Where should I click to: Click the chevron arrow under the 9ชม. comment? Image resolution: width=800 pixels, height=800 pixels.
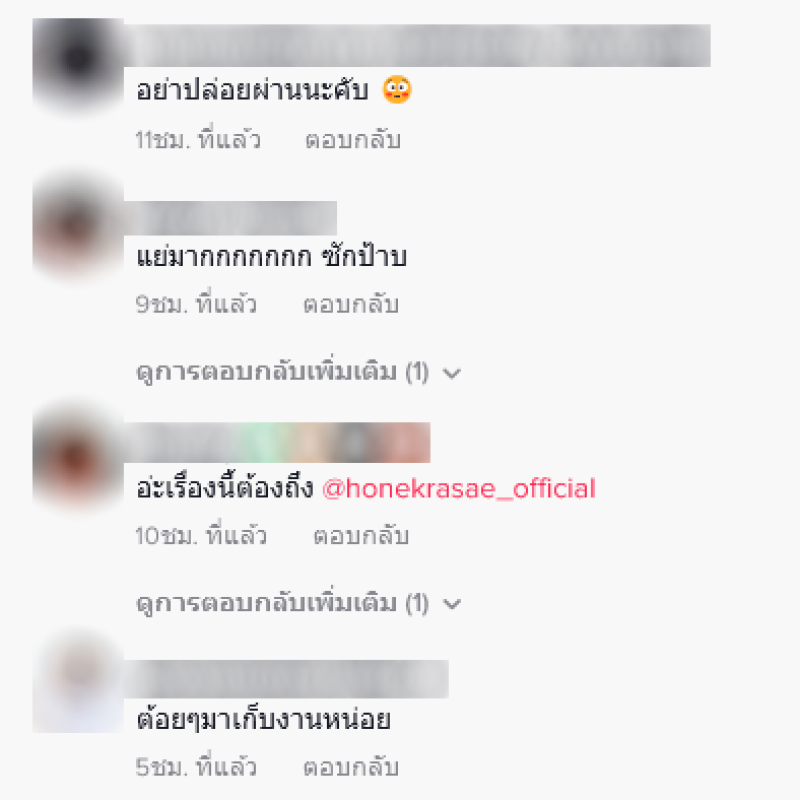(x=452, y=373)
